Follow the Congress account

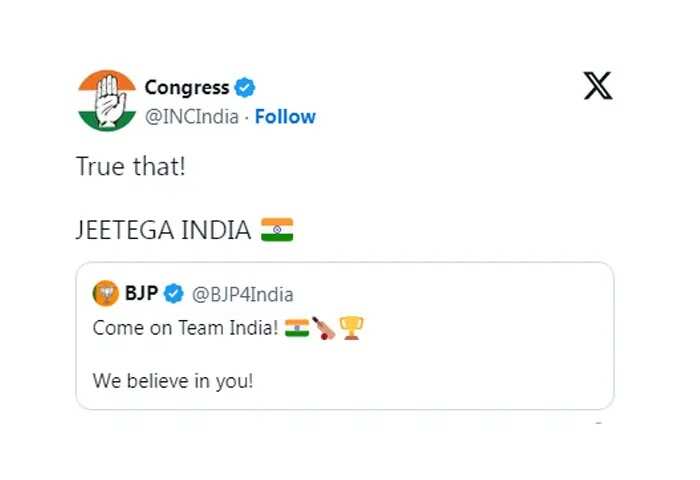click(285, 117)
